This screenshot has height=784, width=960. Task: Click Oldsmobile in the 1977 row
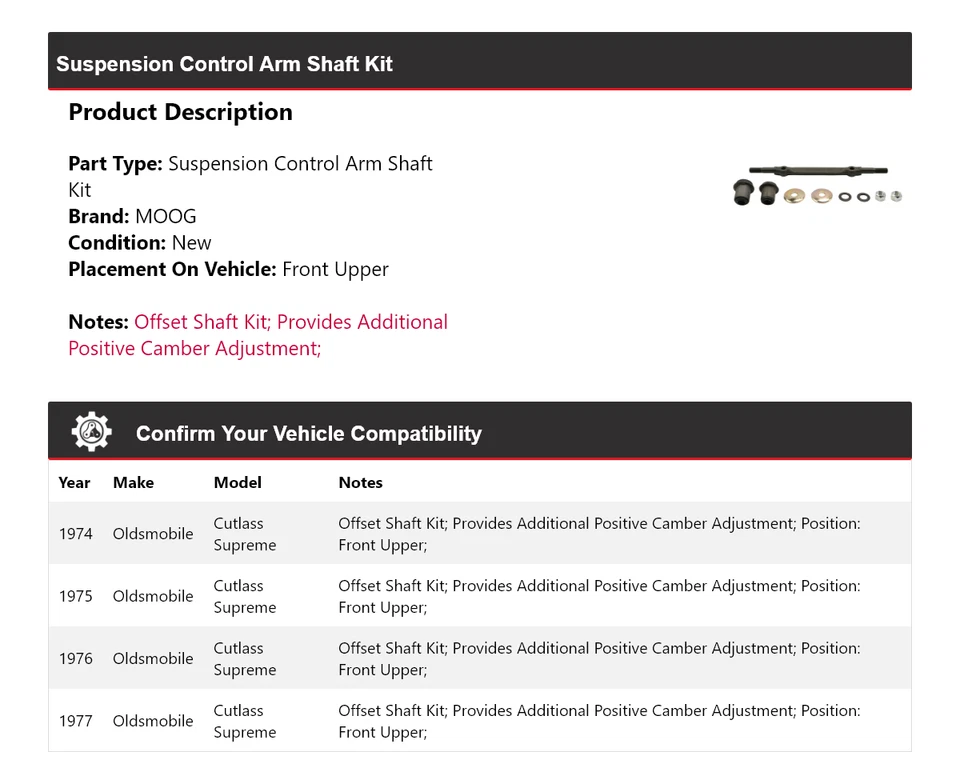point(153,721)
